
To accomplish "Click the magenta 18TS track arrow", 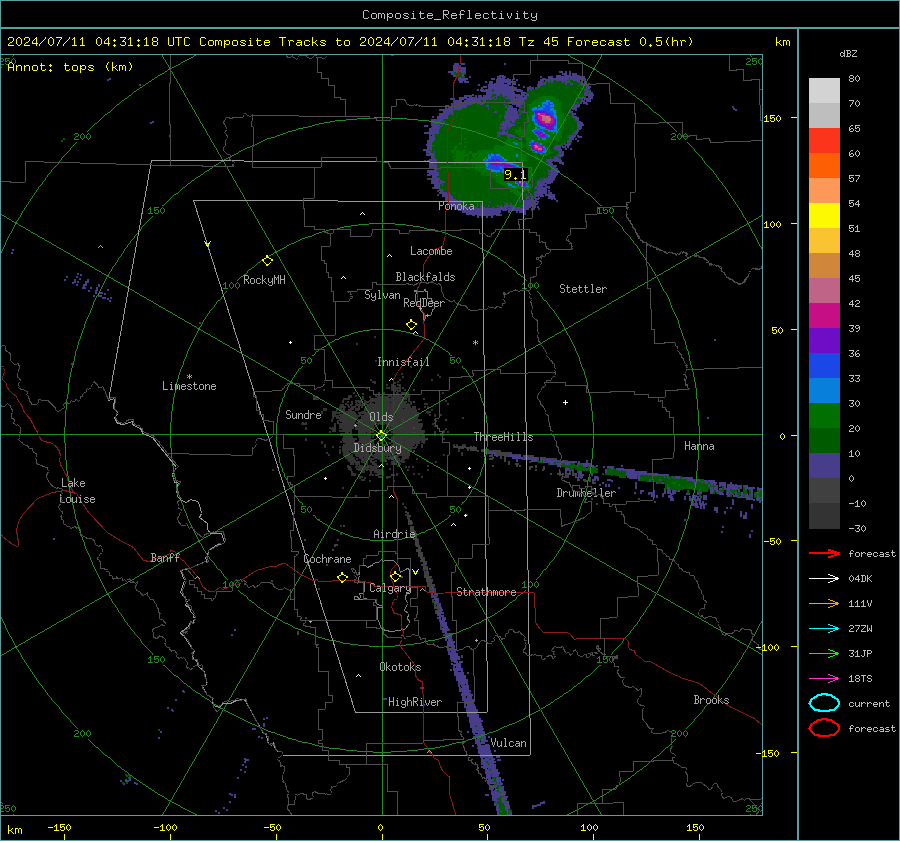I will pyautogui.click(x=824, y=679).
